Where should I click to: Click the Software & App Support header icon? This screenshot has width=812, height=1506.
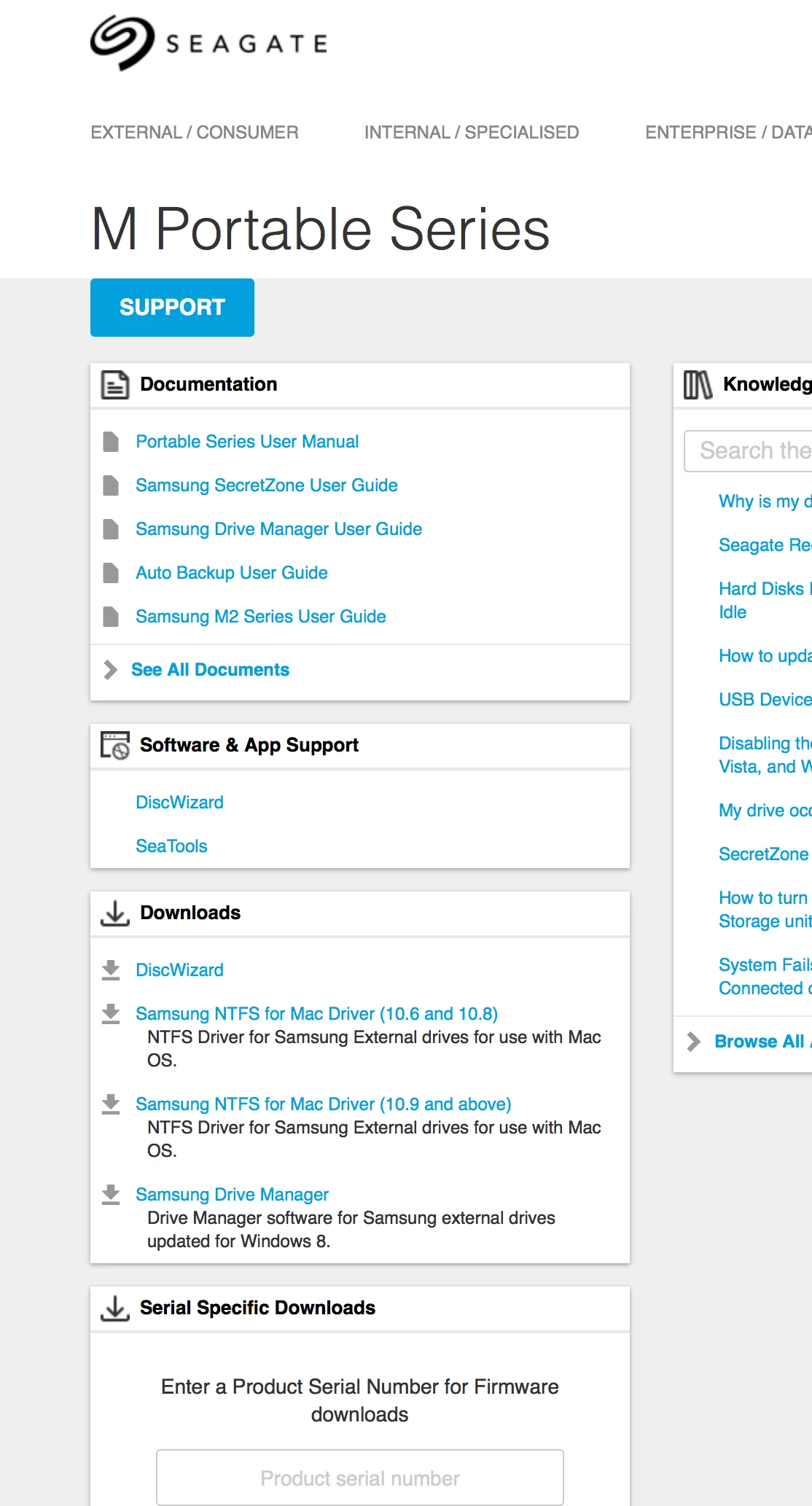point(115,746)
